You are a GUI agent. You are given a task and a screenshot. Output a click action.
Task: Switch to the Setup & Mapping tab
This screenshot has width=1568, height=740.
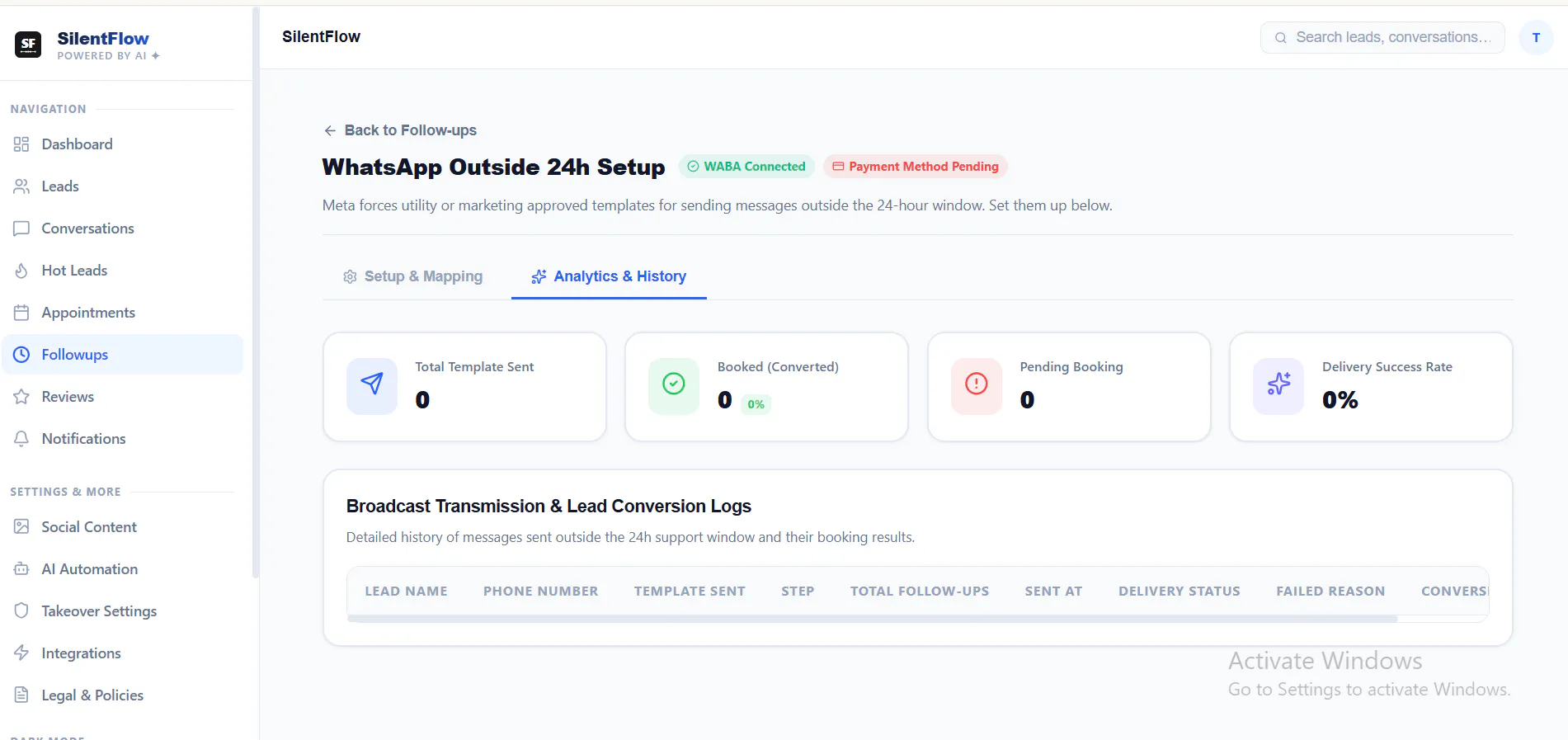[413, 276]
